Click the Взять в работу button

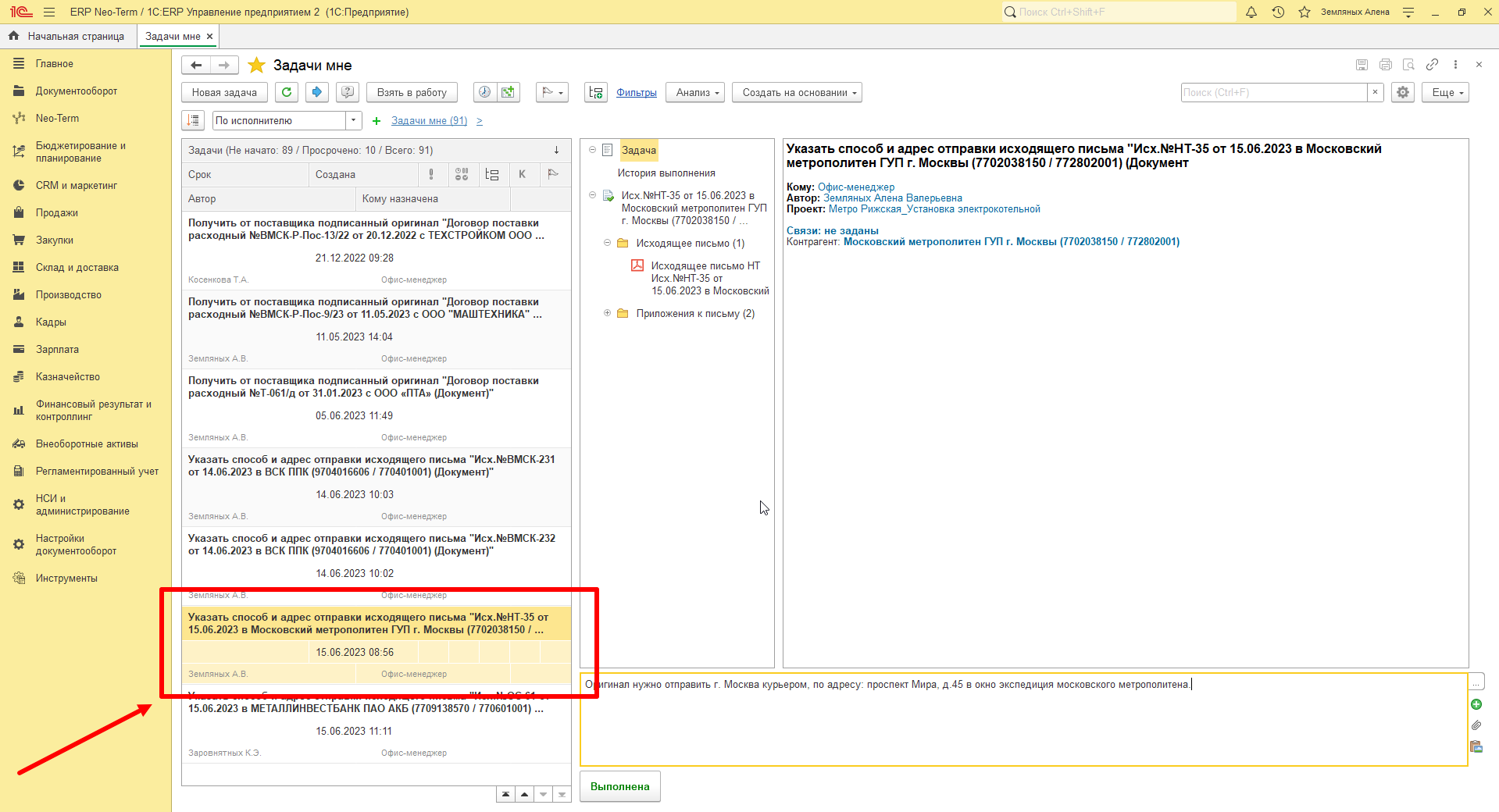coord(412,92)
